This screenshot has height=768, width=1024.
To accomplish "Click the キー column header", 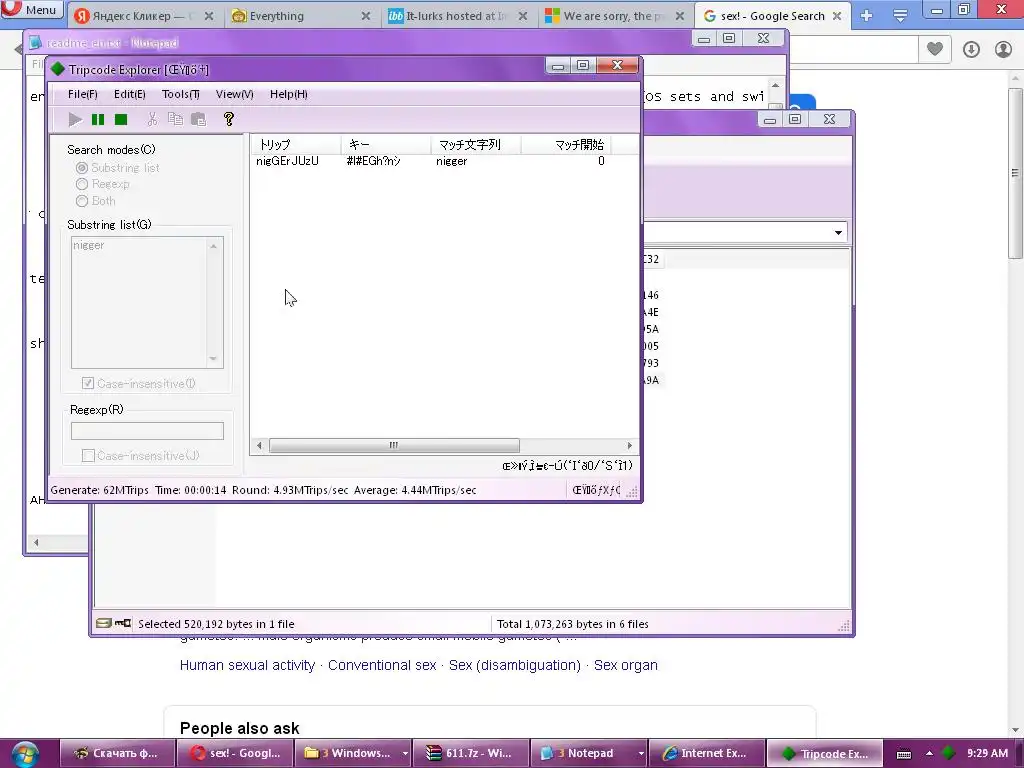I will coord(385,144).
